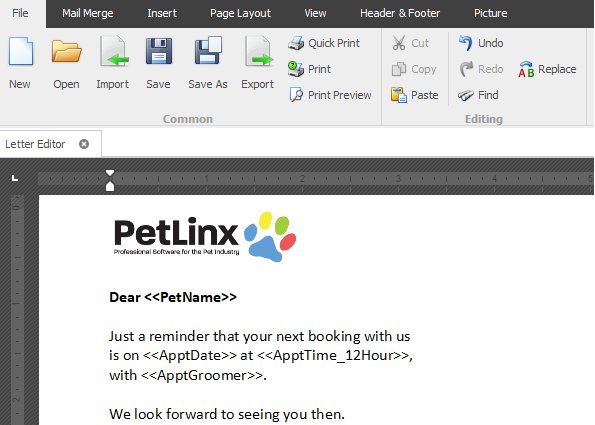The height and width of the screenshot is (425, 595).
Task: Open the Insert ribbon tab
Action: tap(162, 13)
